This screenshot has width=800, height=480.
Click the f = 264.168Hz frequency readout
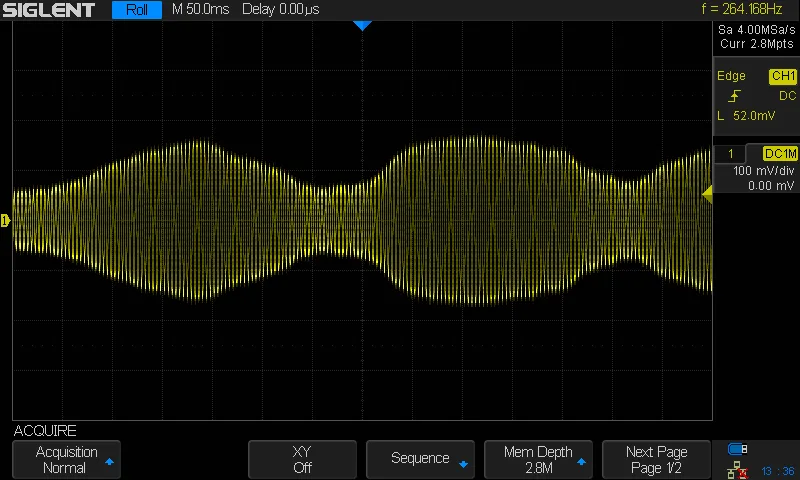pos(741,9)
